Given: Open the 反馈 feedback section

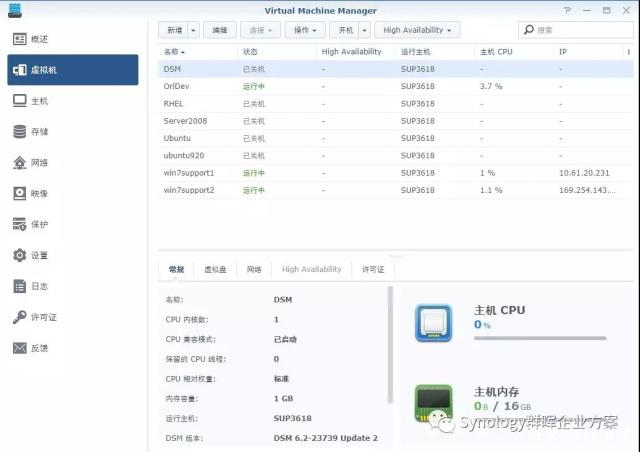Looking at the screenshot, I should pyautogui.click(x=40, y=349).
